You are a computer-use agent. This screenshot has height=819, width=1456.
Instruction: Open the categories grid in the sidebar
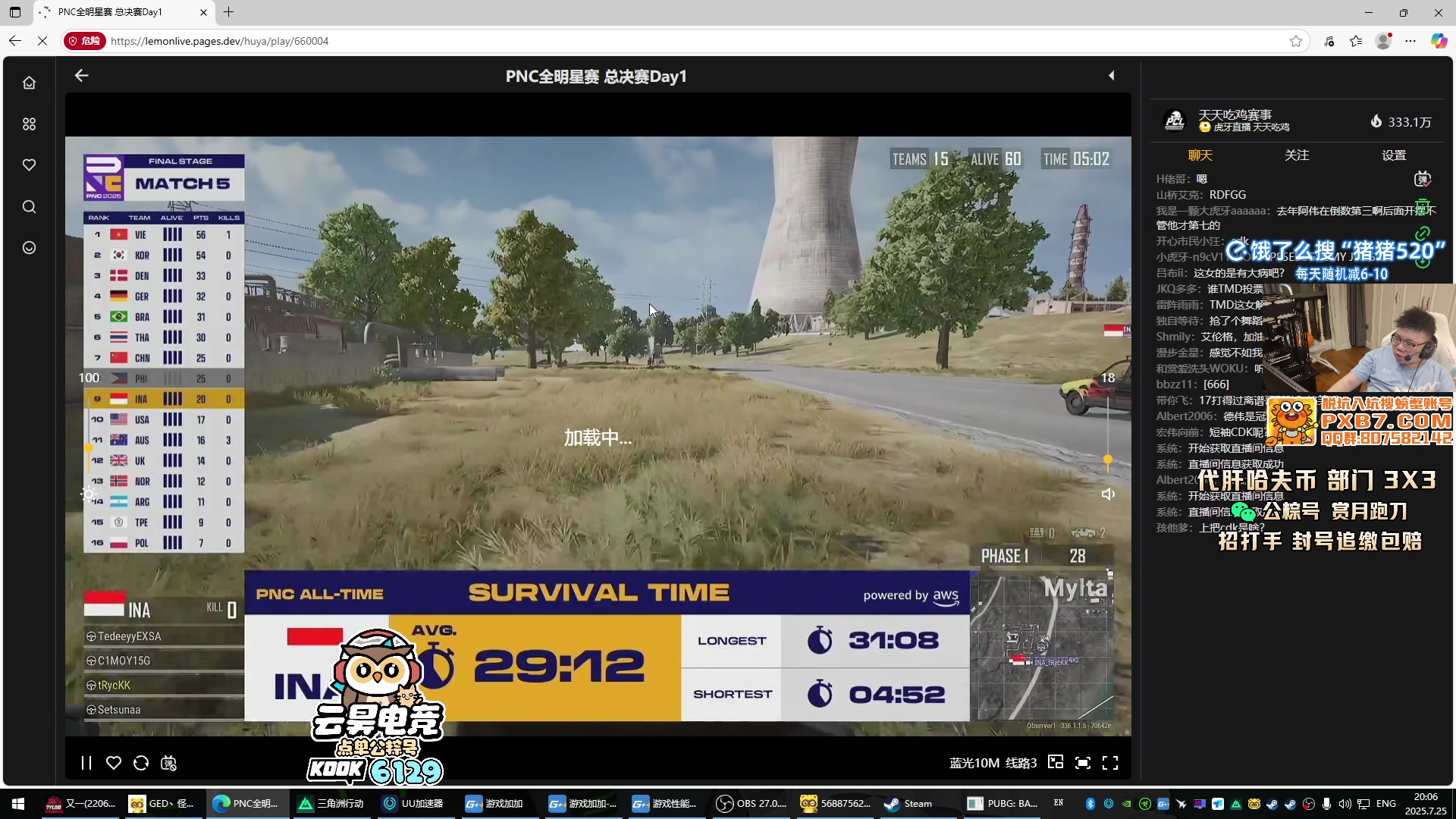pos(29,124)
